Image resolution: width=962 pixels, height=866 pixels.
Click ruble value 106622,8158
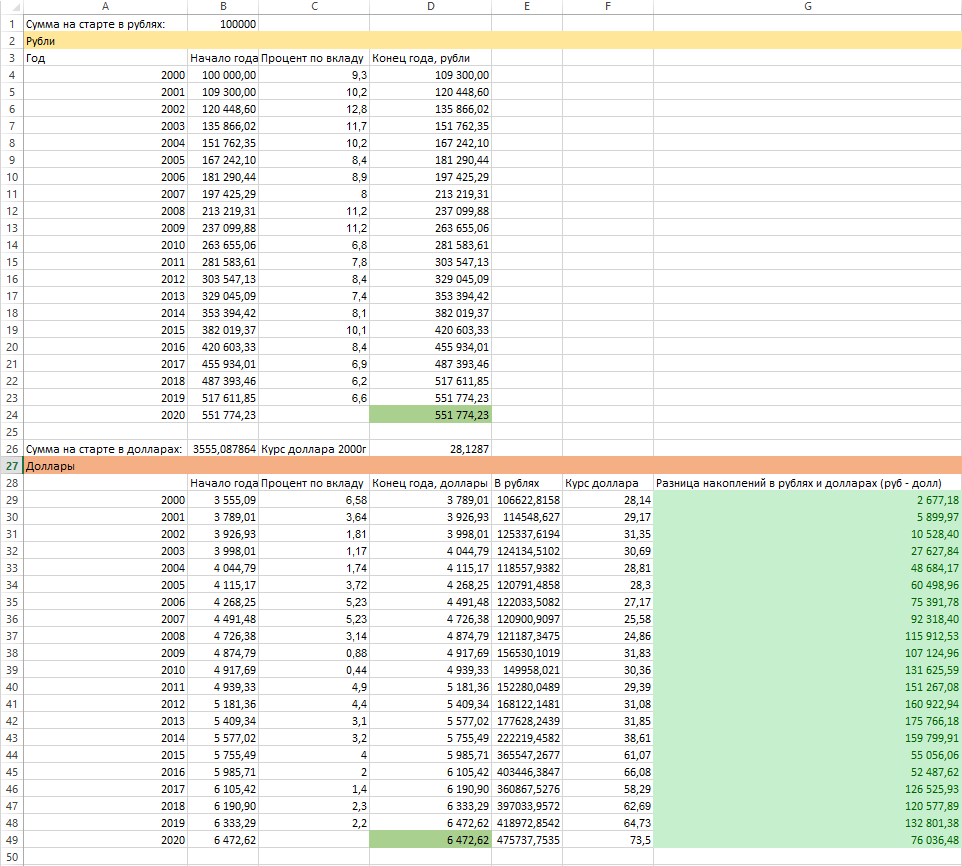[527, 500]
